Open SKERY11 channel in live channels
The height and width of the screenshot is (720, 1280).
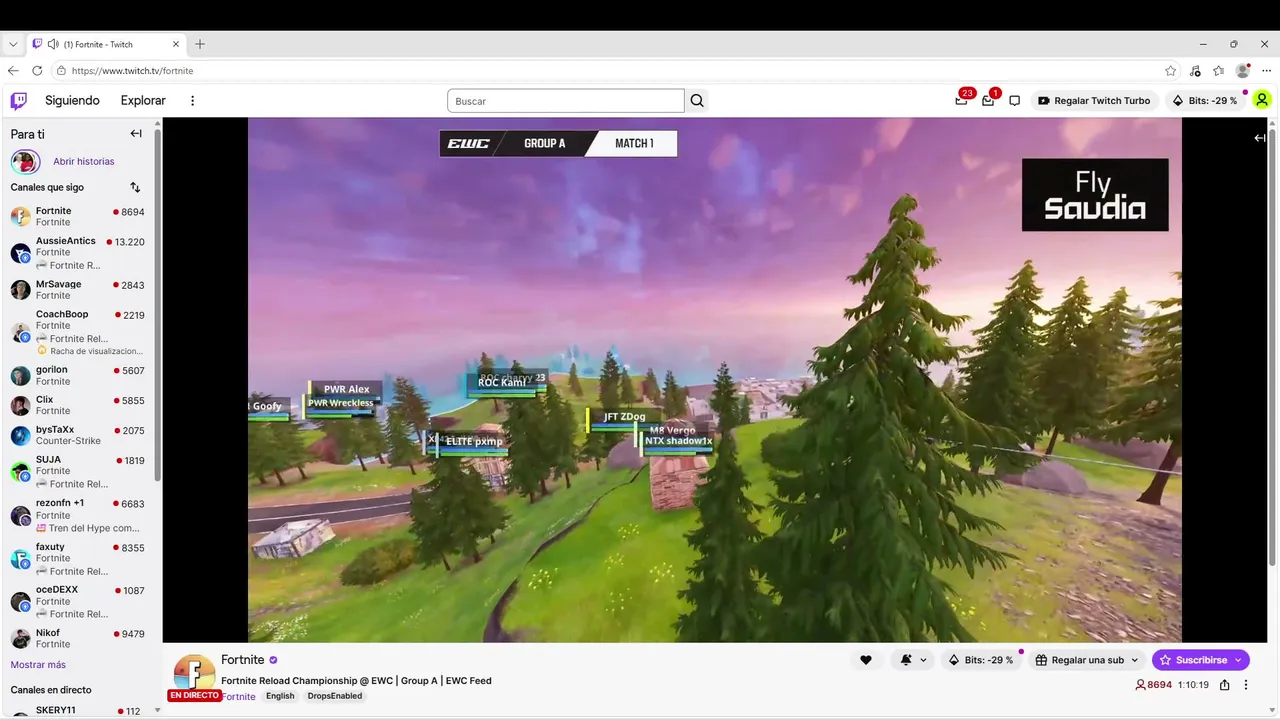(x=78, y=710)
